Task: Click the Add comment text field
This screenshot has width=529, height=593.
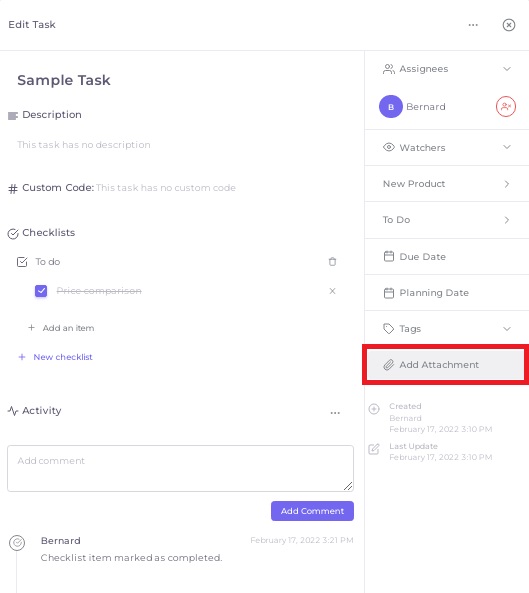Action: pyautogui.click(x=180, y=469)
